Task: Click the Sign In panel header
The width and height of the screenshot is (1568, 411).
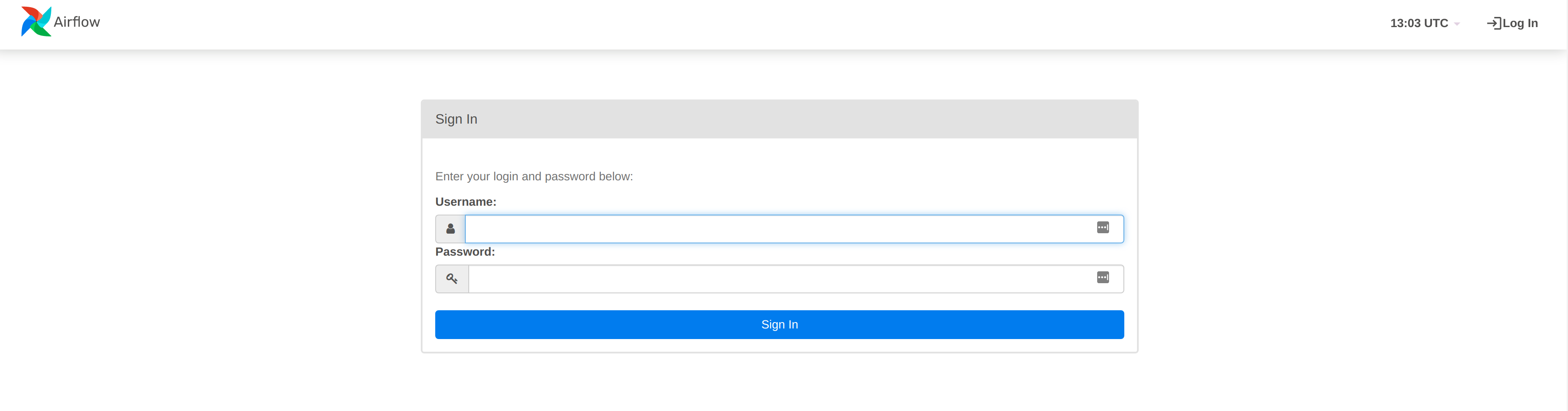Action: 779,119
